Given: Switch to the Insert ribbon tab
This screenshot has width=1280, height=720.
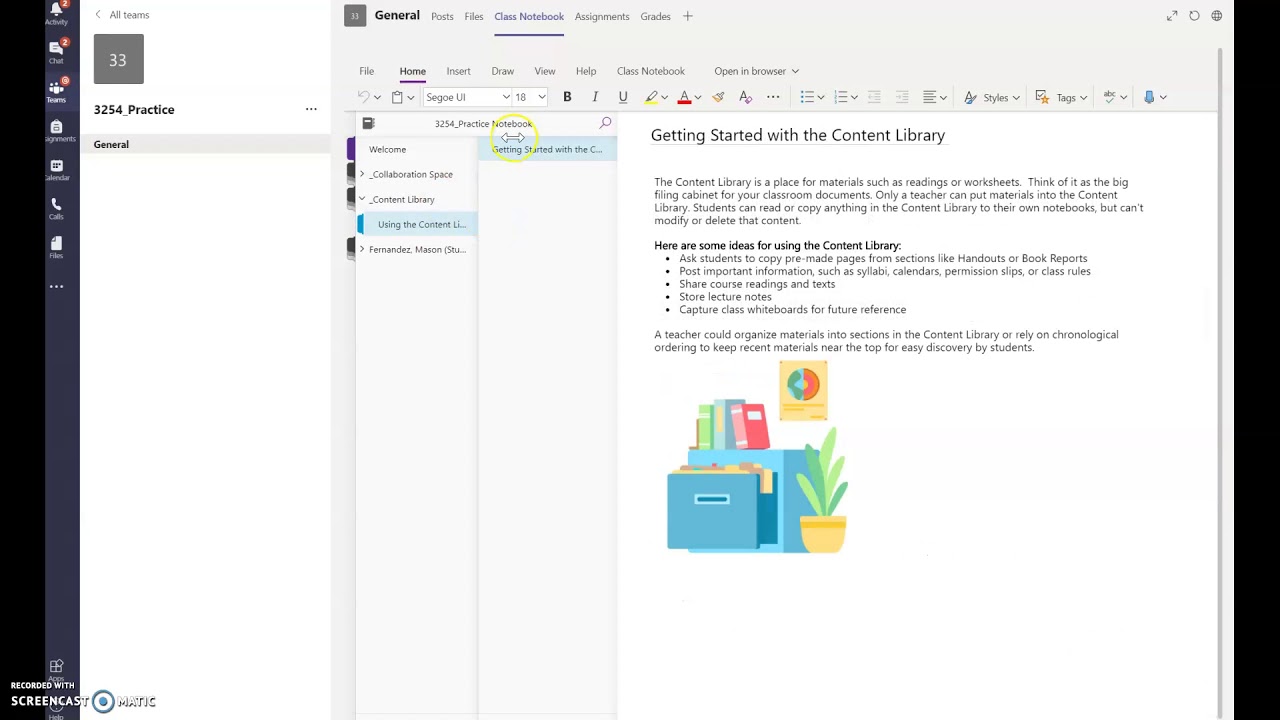Looking at the screenshot, I should [x=458, y=71].
